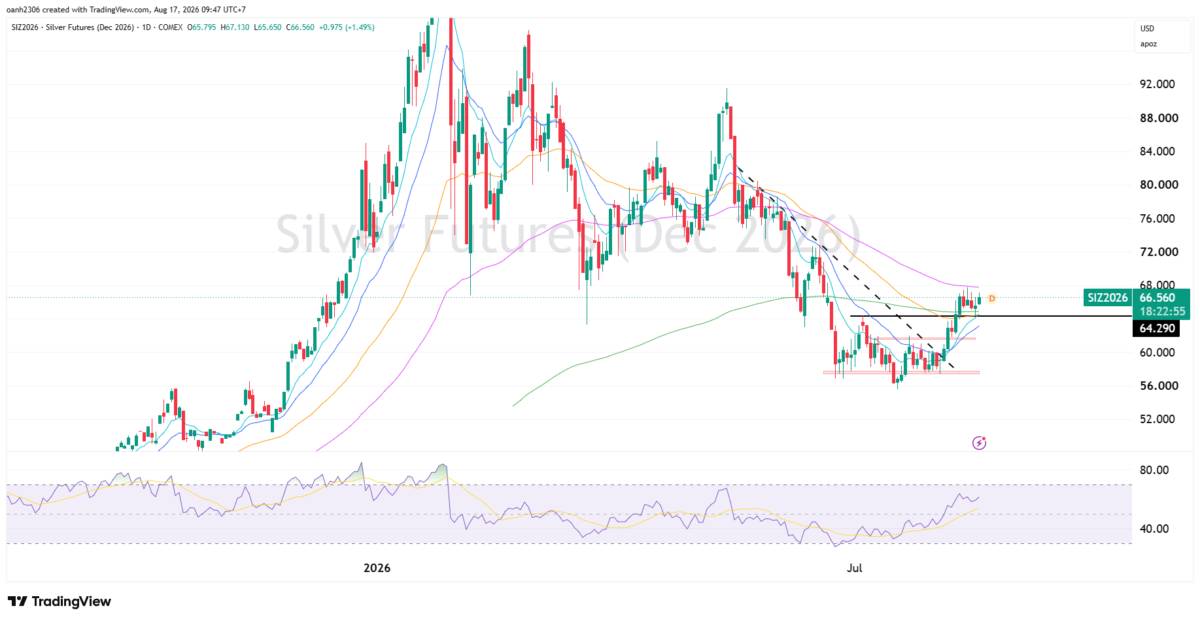Click the Jul time axis label
1200x621 pixels.
[855, 569]
